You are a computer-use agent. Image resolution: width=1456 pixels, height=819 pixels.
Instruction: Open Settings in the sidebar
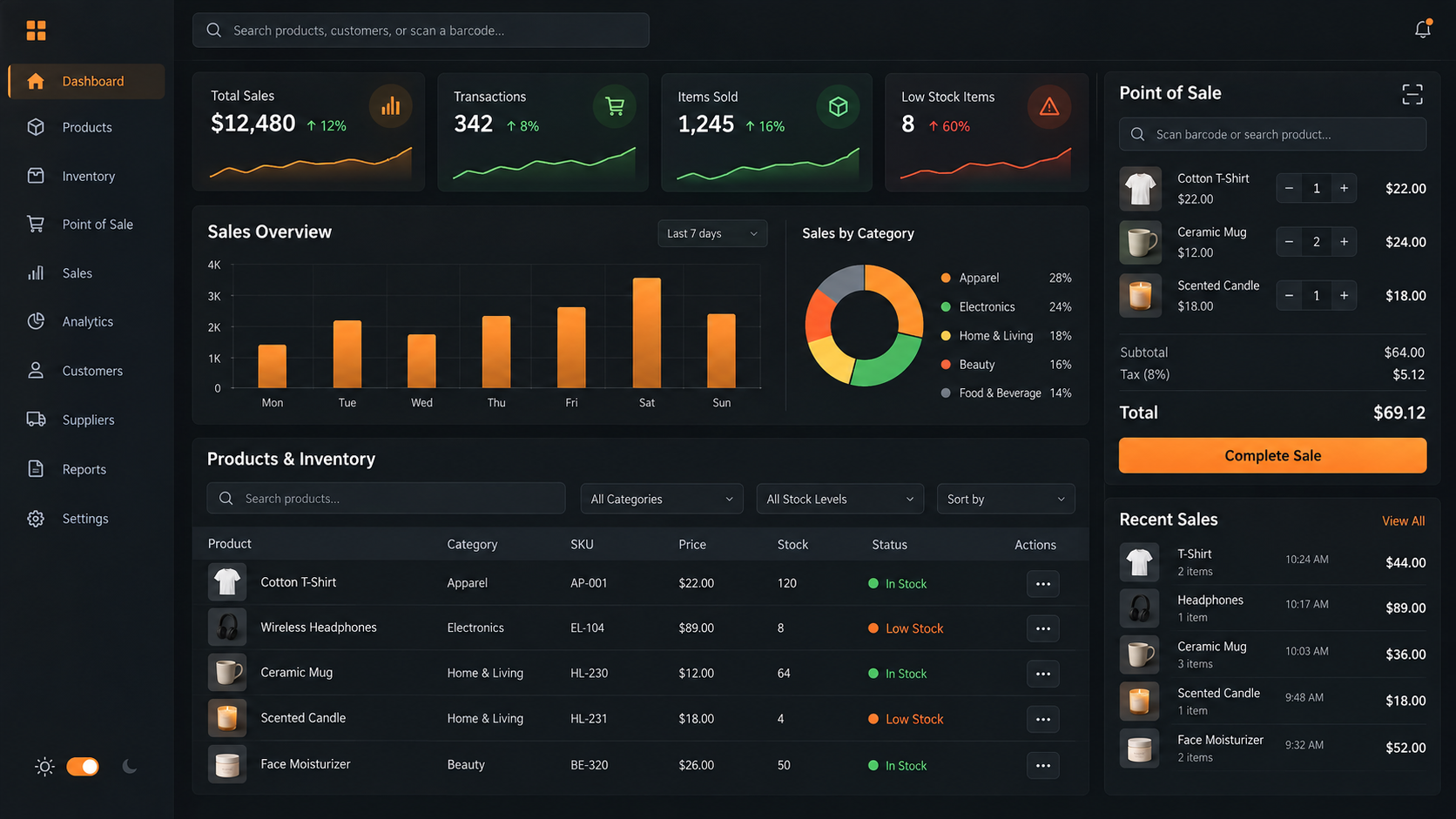point(86,519)
